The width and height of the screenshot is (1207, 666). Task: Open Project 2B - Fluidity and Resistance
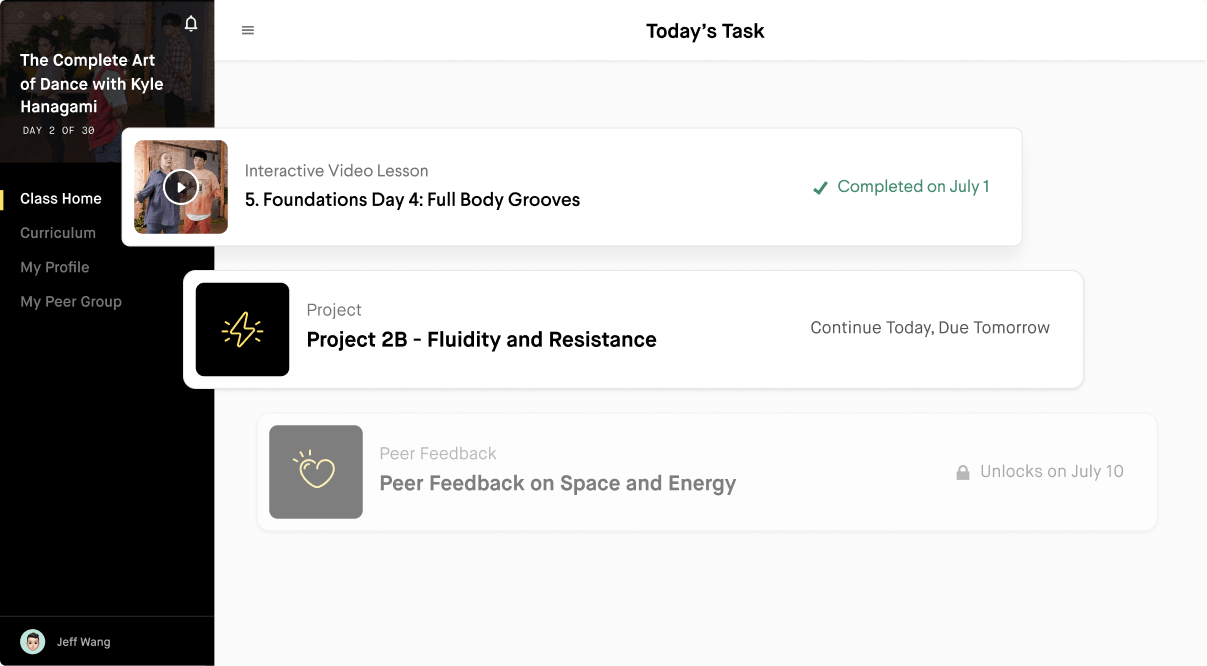(481, 340)
